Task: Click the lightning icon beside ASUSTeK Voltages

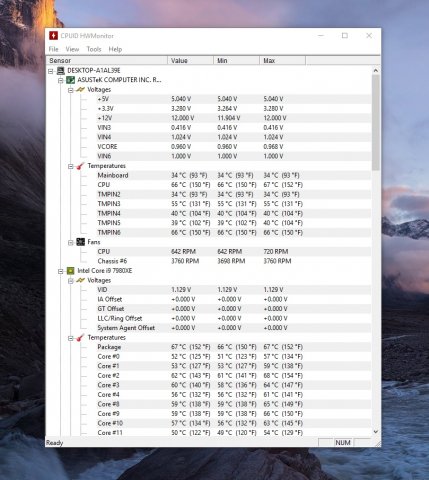Action: tap(80, 90)
